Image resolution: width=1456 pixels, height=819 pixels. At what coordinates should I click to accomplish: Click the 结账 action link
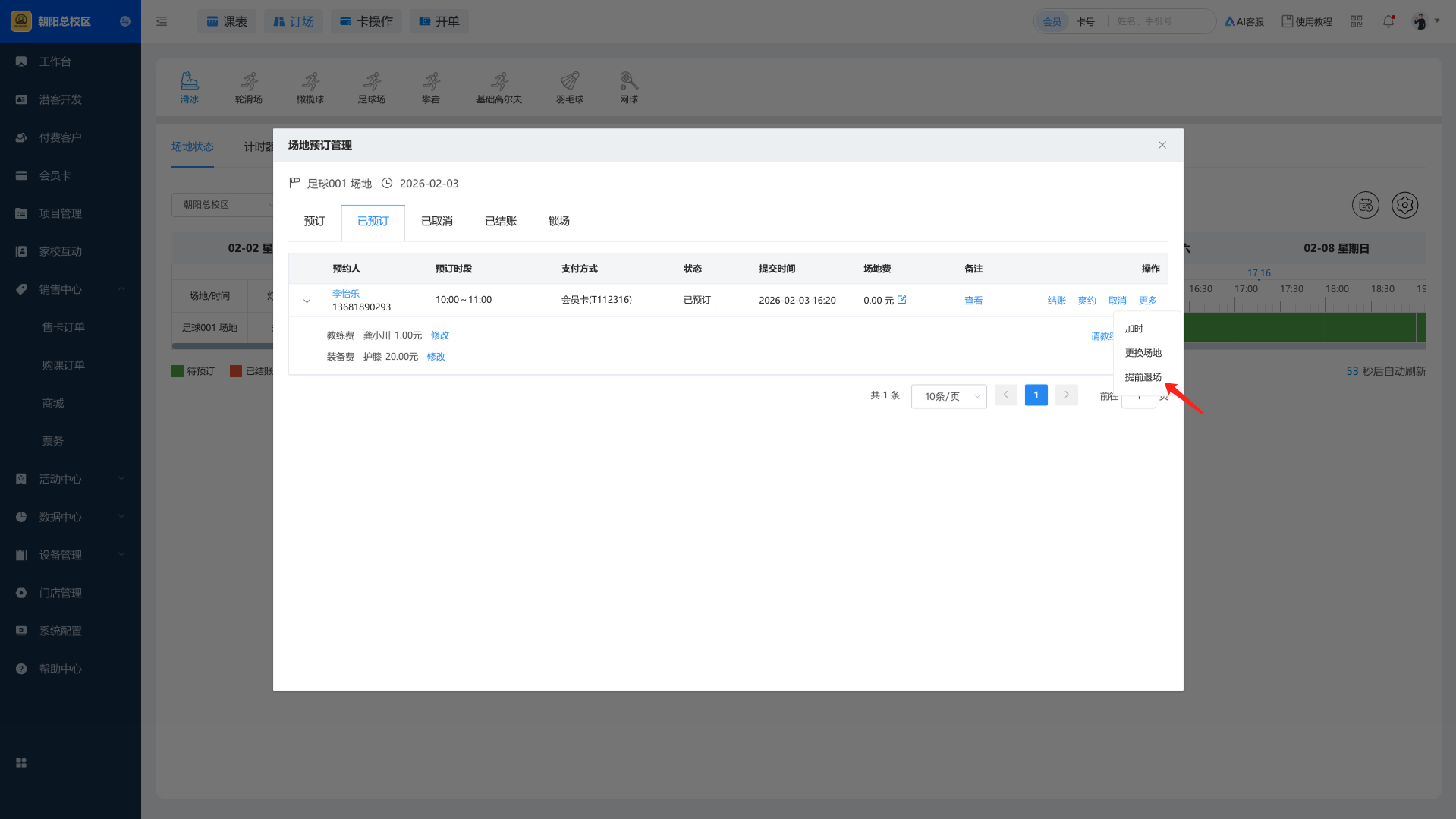pos(1056,301)
